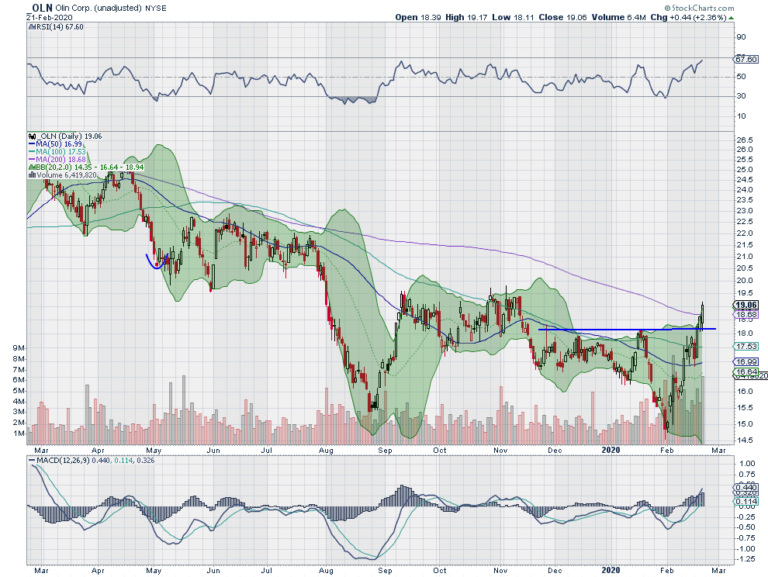Click the 1M label on the volume axis
768x577 pixels.
18,433
